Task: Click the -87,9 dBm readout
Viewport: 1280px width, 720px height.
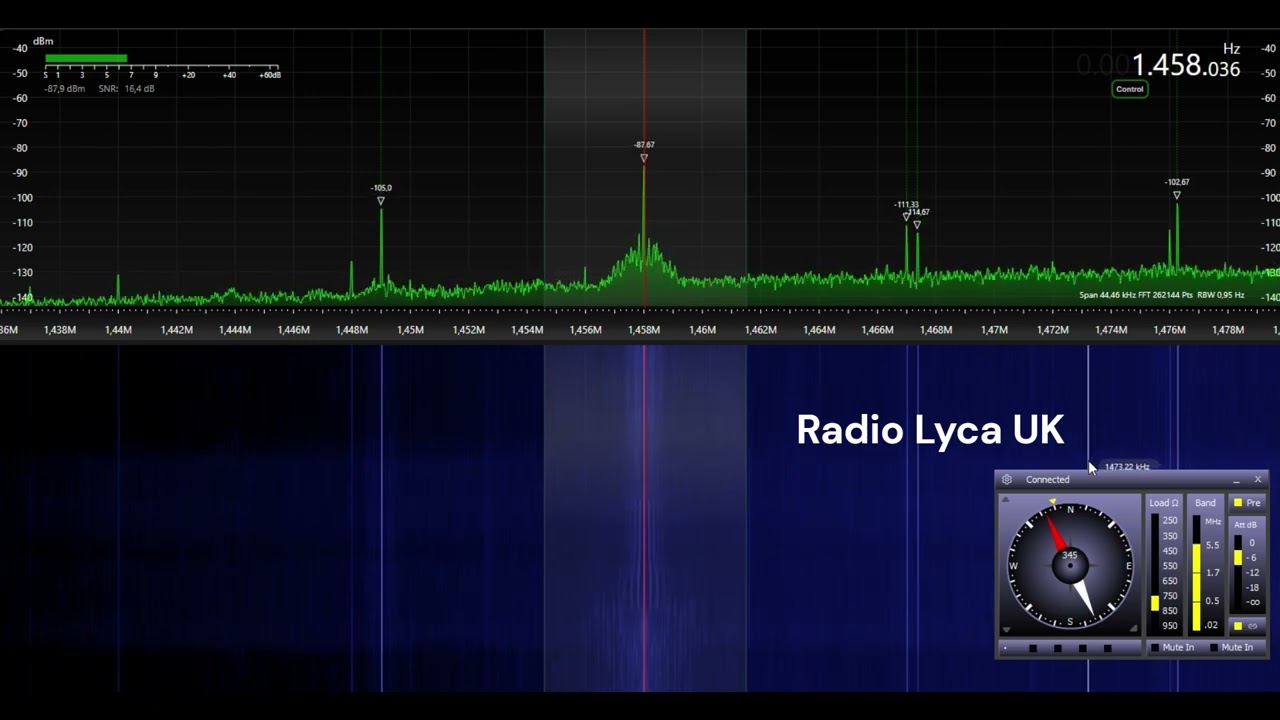Action: tap(64, 89)
